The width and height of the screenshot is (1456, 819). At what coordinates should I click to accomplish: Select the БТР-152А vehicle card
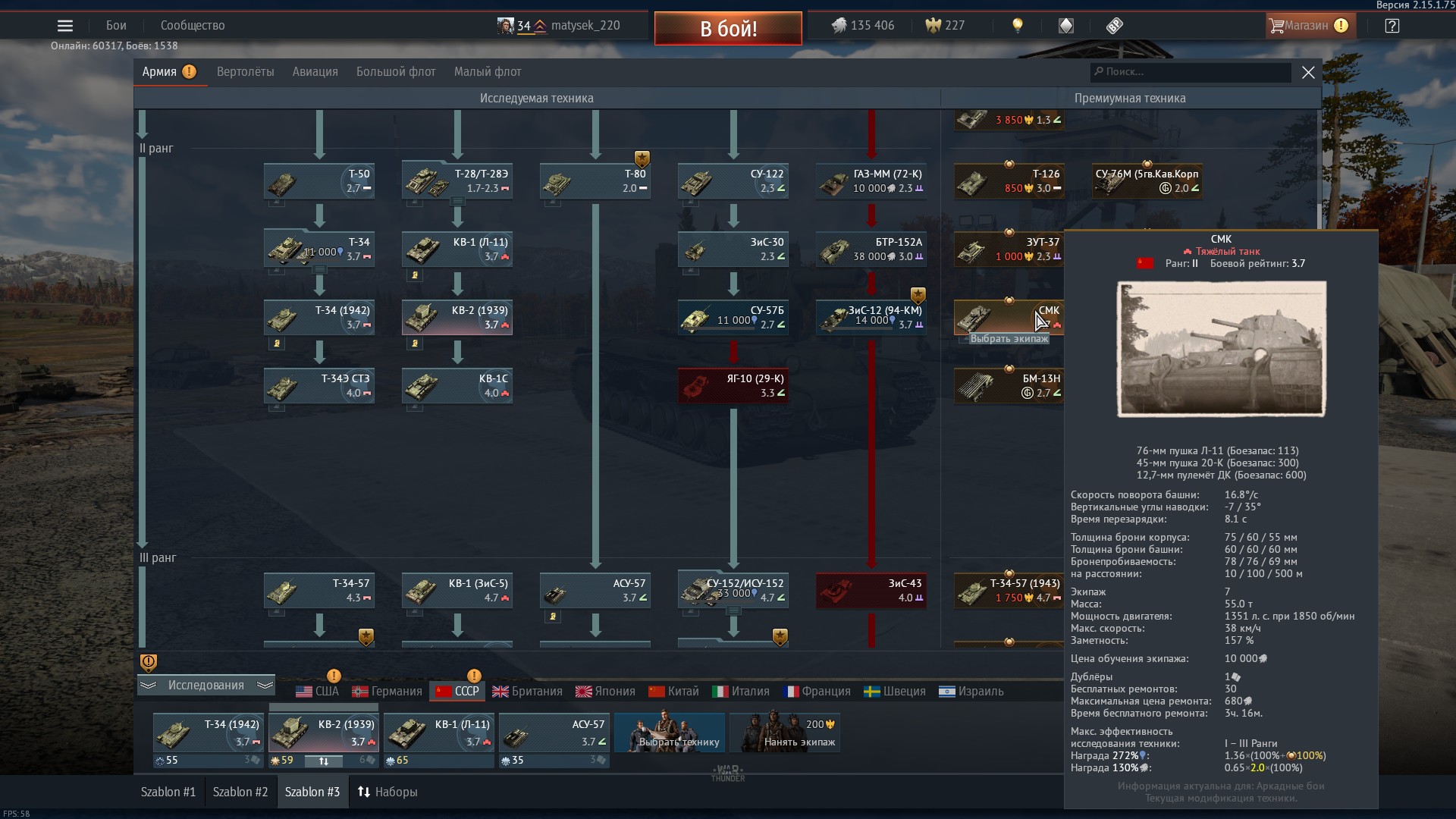871,249
